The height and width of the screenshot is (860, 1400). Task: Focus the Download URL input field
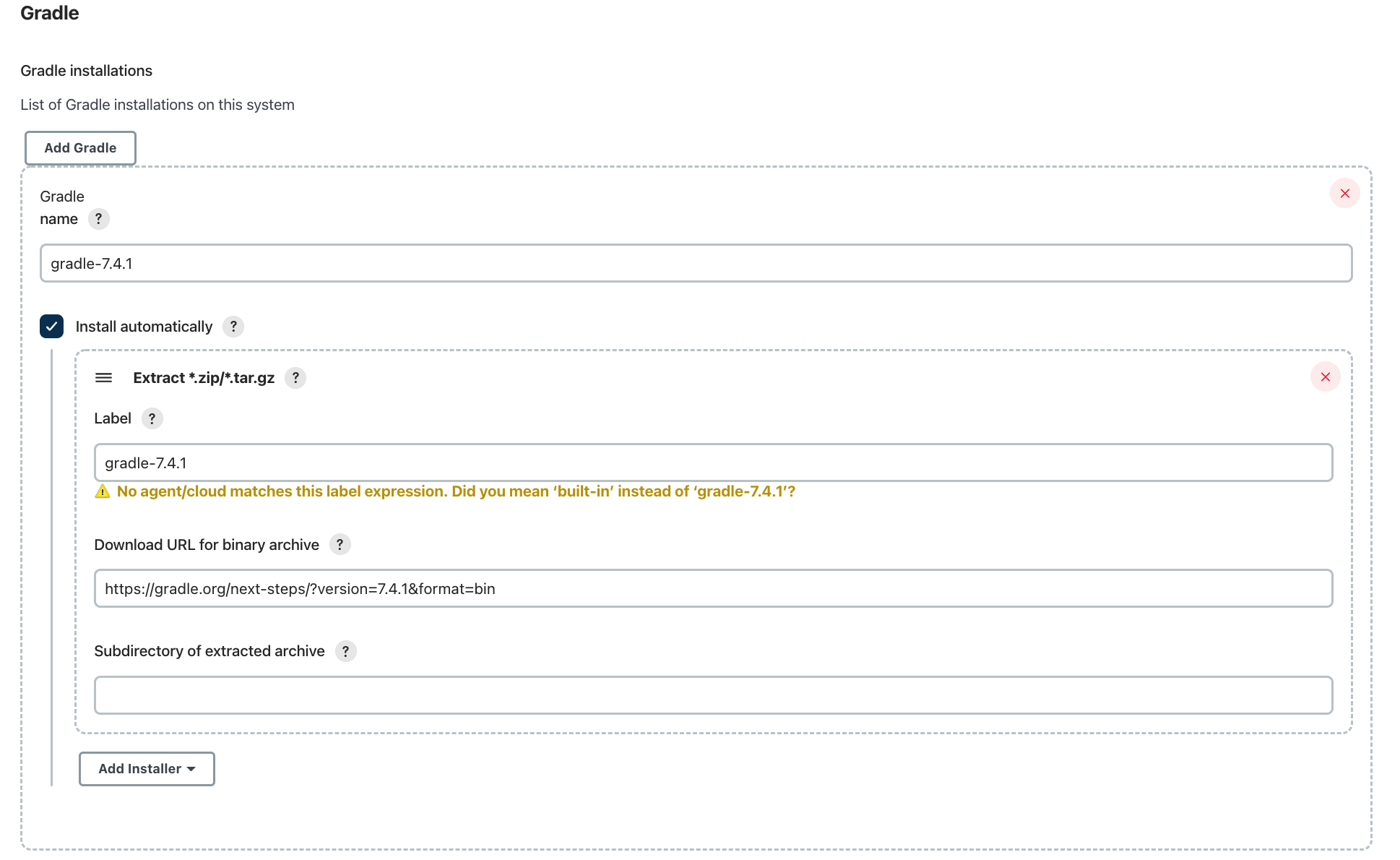(713, 588)
